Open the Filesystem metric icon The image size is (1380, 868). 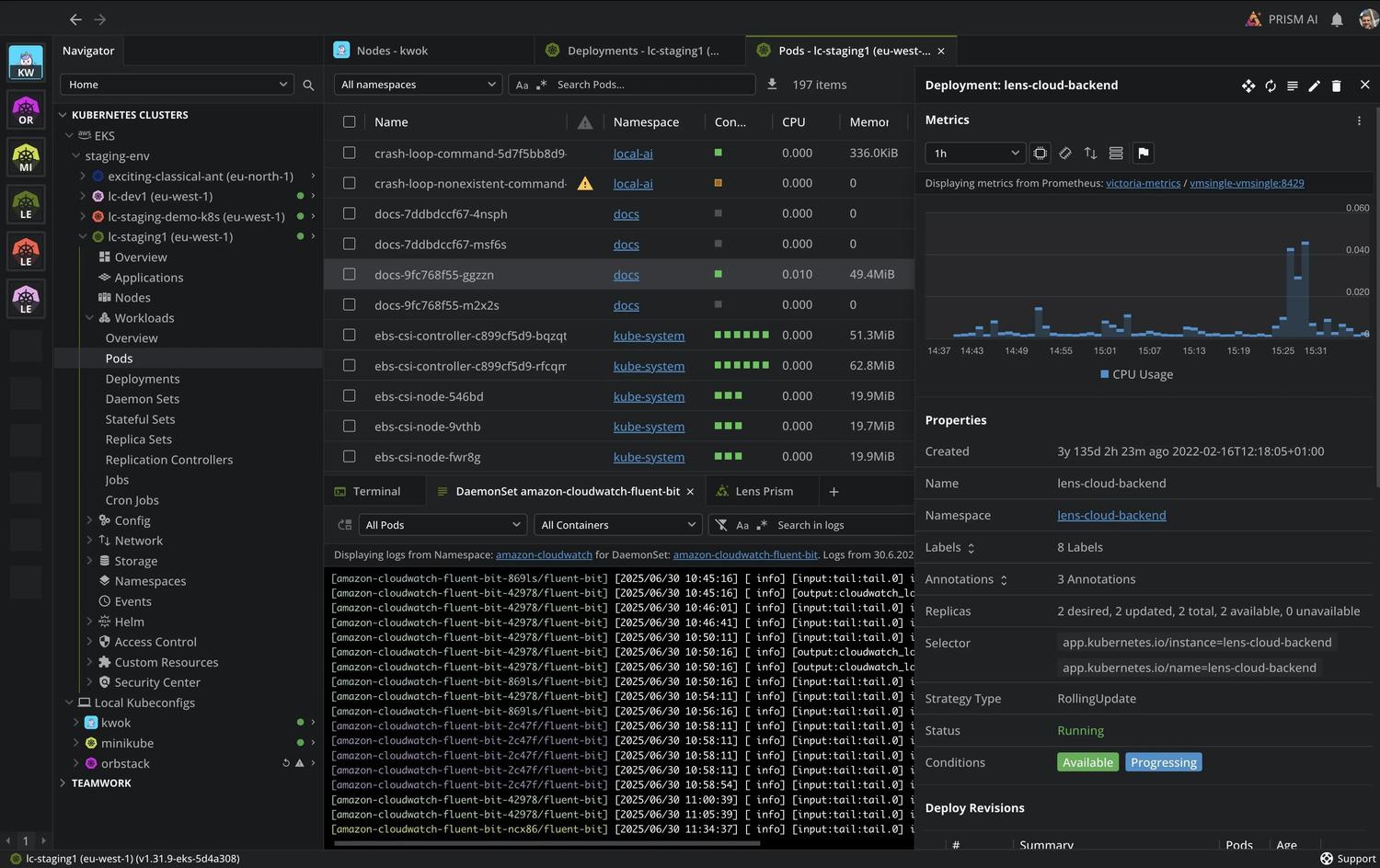[x=1114, y=153]
